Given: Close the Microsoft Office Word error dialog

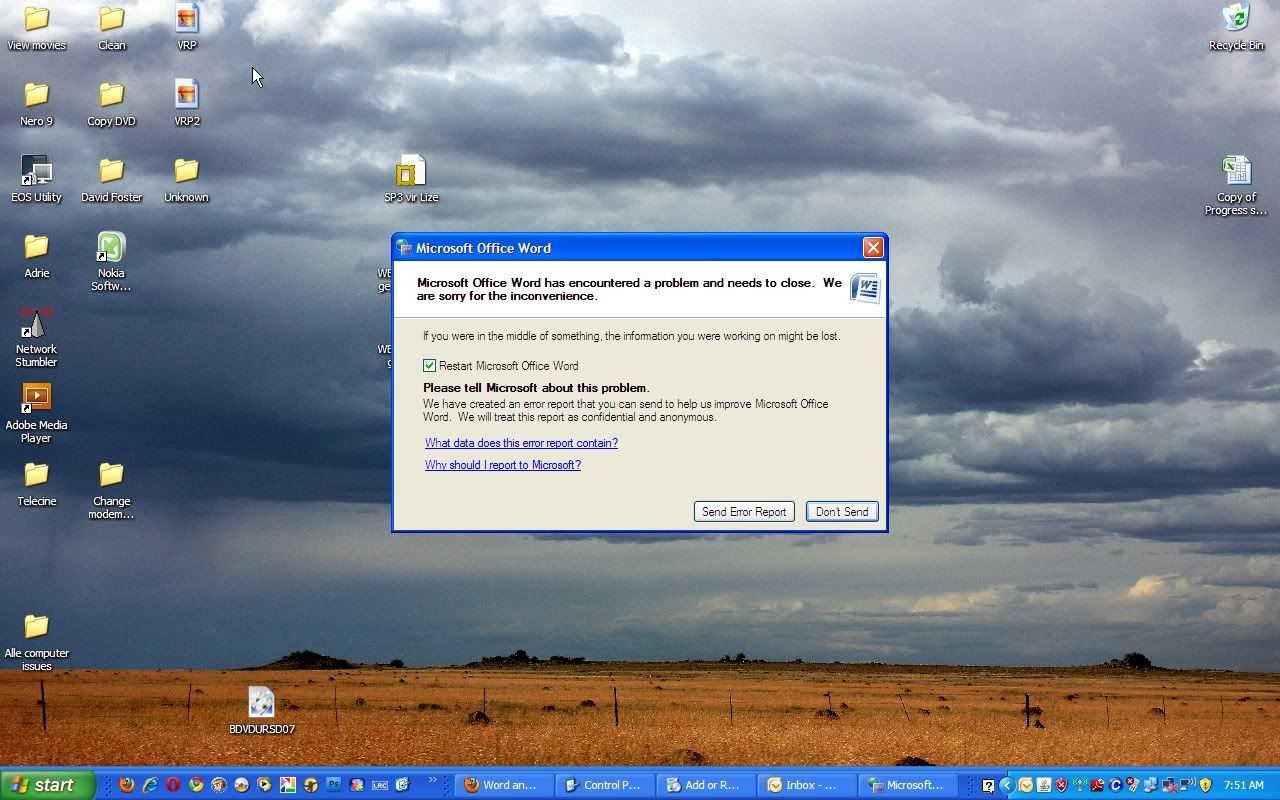Looking at the screenshot, I should point(873,248).
